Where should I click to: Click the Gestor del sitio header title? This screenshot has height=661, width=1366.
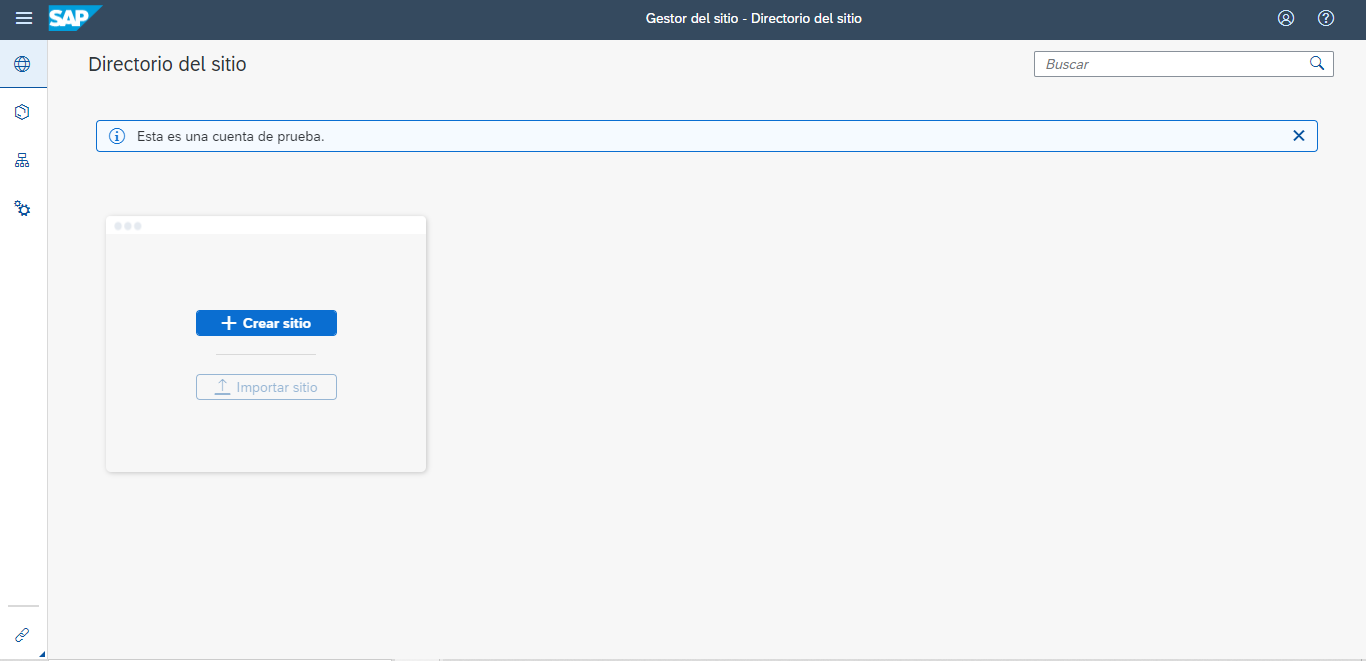753,18
